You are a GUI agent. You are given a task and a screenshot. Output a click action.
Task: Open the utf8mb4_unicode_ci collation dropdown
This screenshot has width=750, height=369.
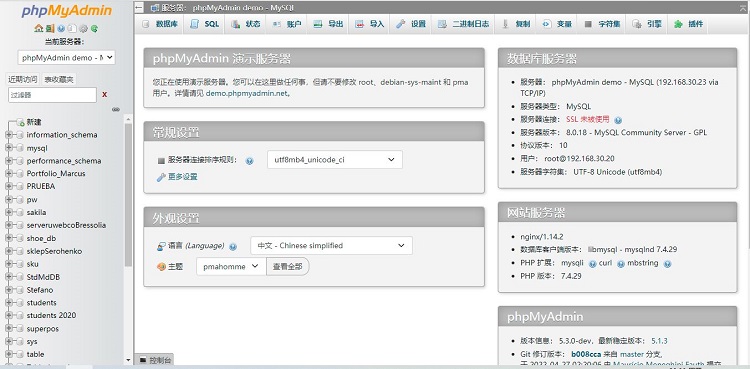point(335,160)
